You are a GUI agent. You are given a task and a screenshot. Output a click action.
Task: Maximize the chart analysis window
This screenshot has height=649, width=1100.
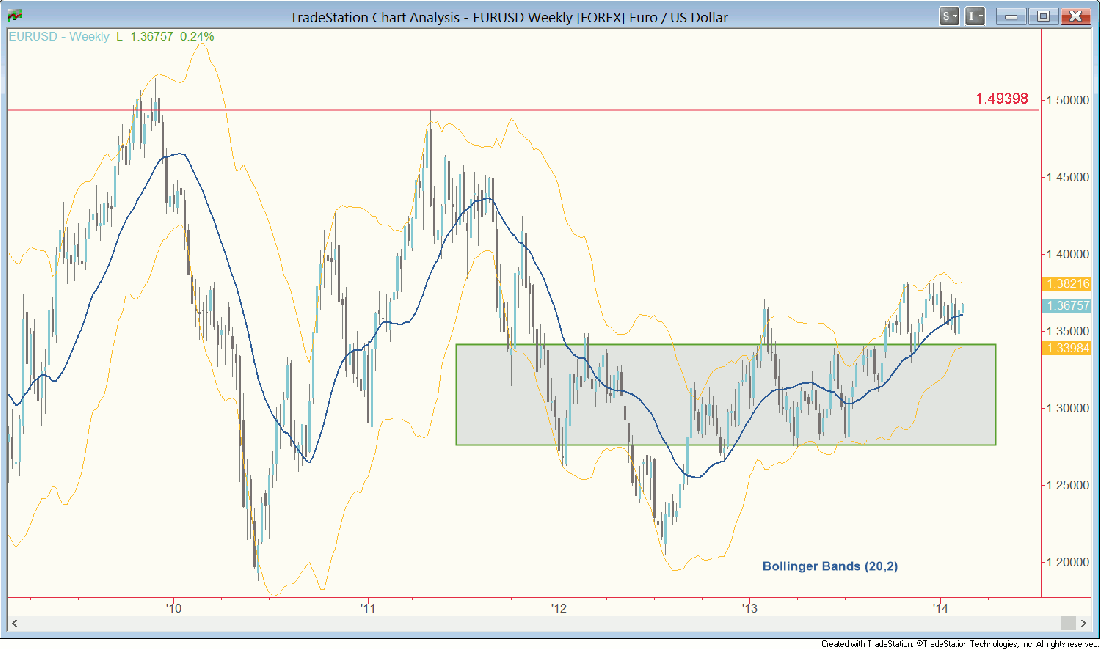pos(1043,16)
